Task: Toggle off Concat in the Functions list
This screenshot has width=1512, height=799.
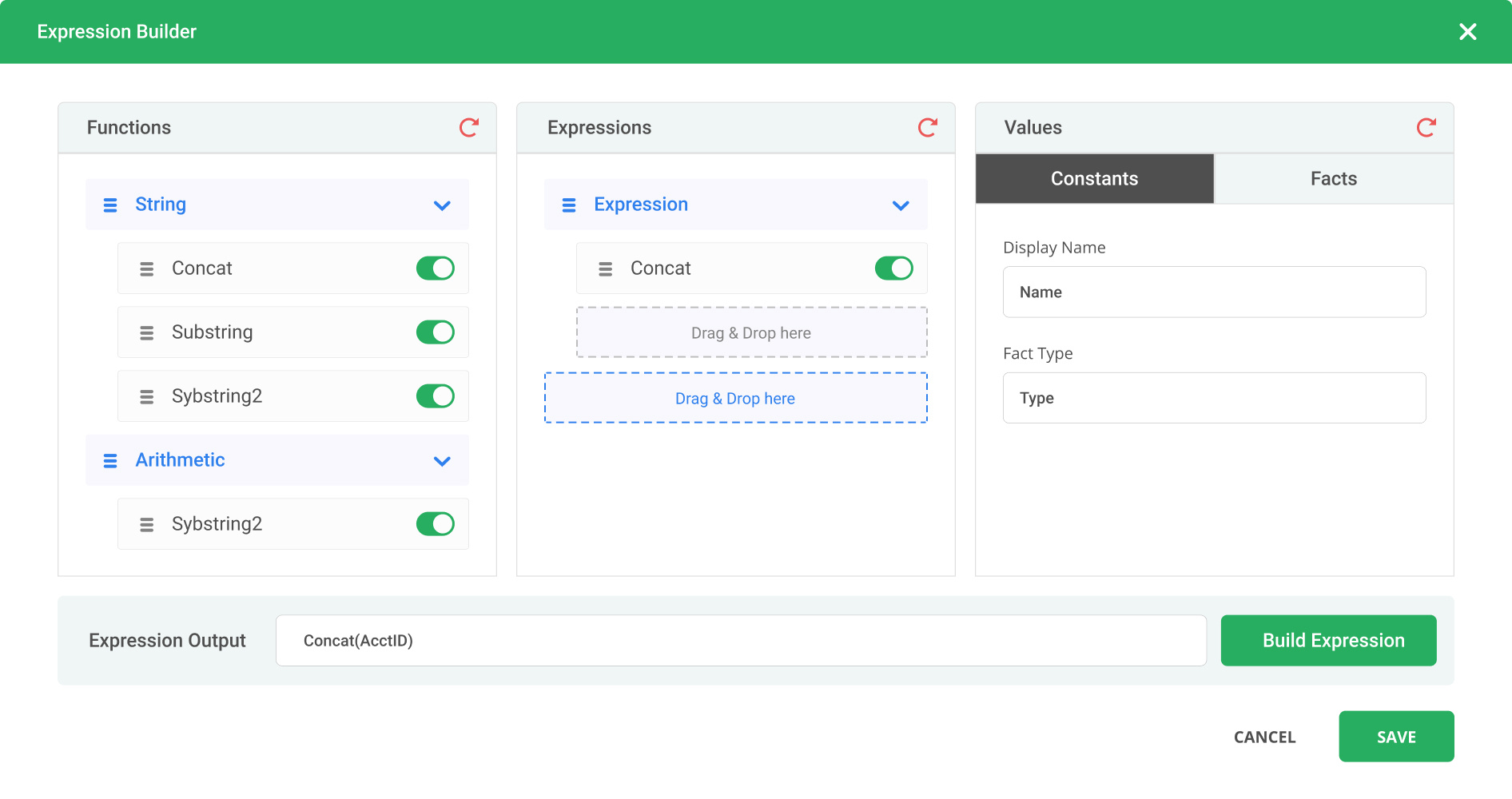Action: [x=436, y=268]
